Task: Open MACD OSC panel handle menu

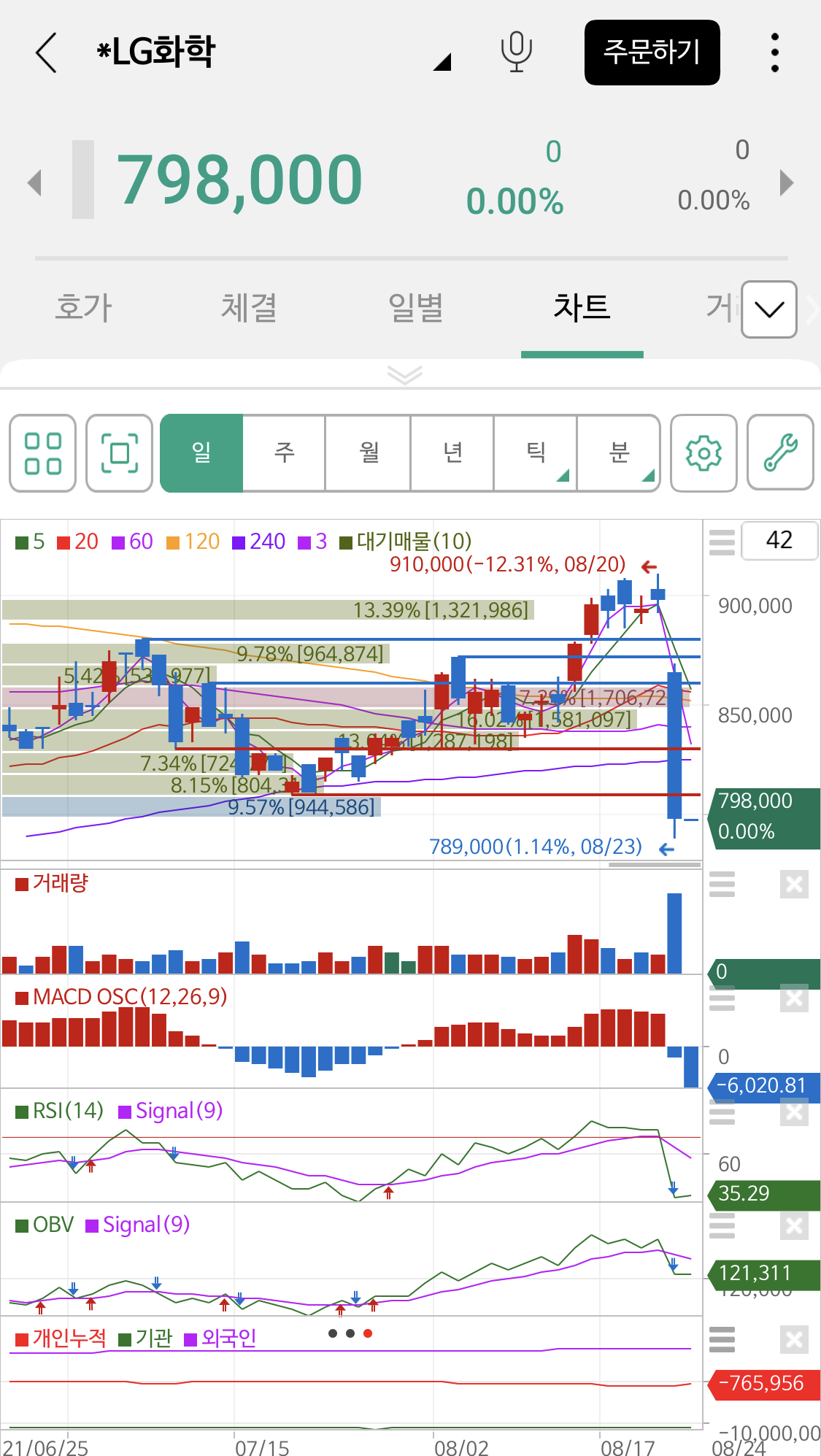Action: pos(722,998)
